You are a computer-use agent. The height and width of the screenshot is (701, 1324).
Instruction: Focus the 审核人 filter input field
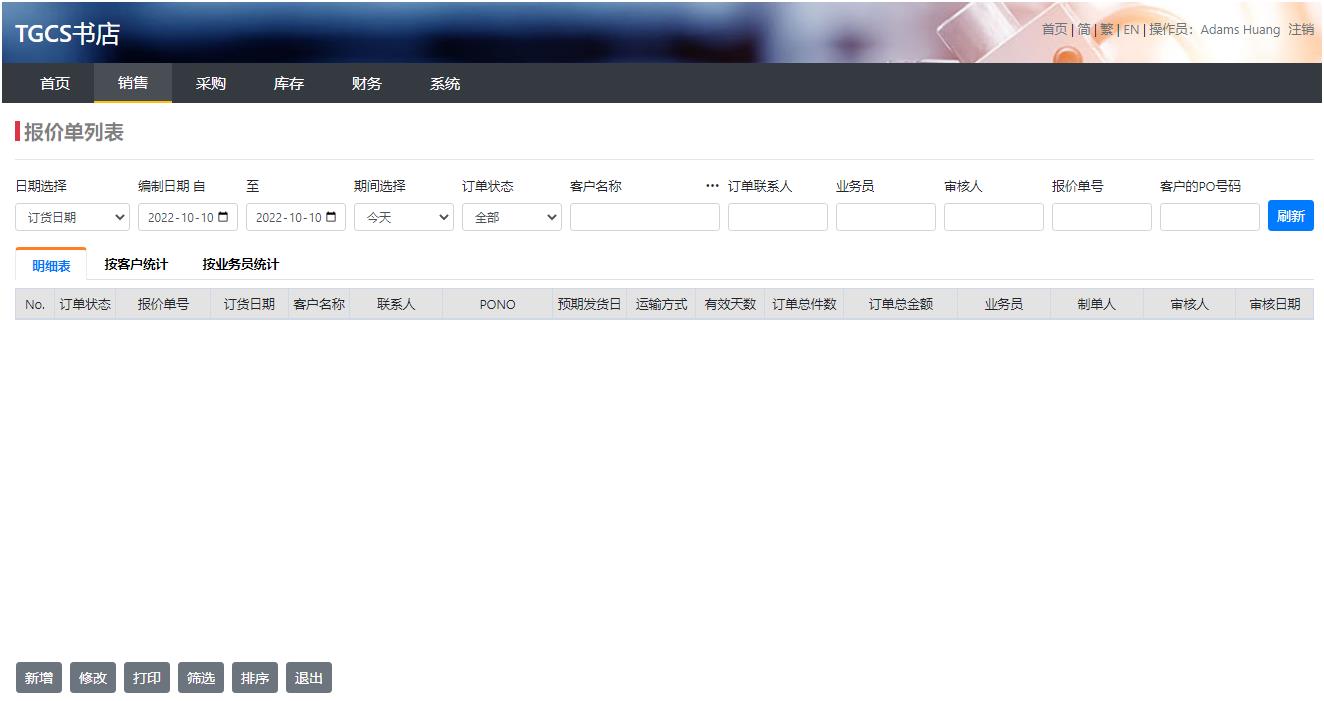(x=994, y=217)
